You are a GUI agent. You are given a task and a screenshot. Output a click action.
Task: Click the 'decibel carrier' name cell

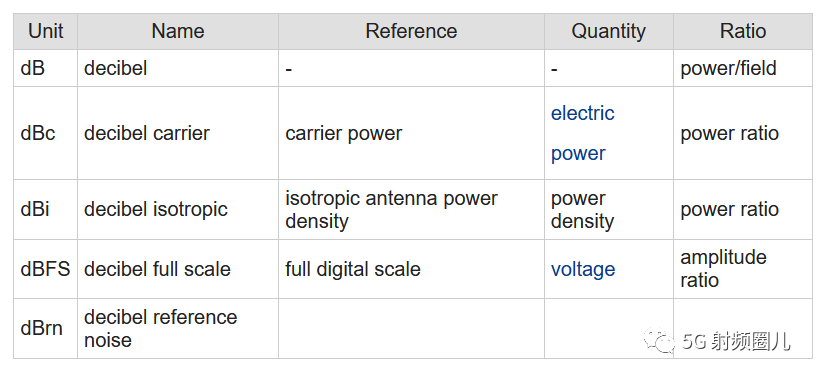point(178,133)
